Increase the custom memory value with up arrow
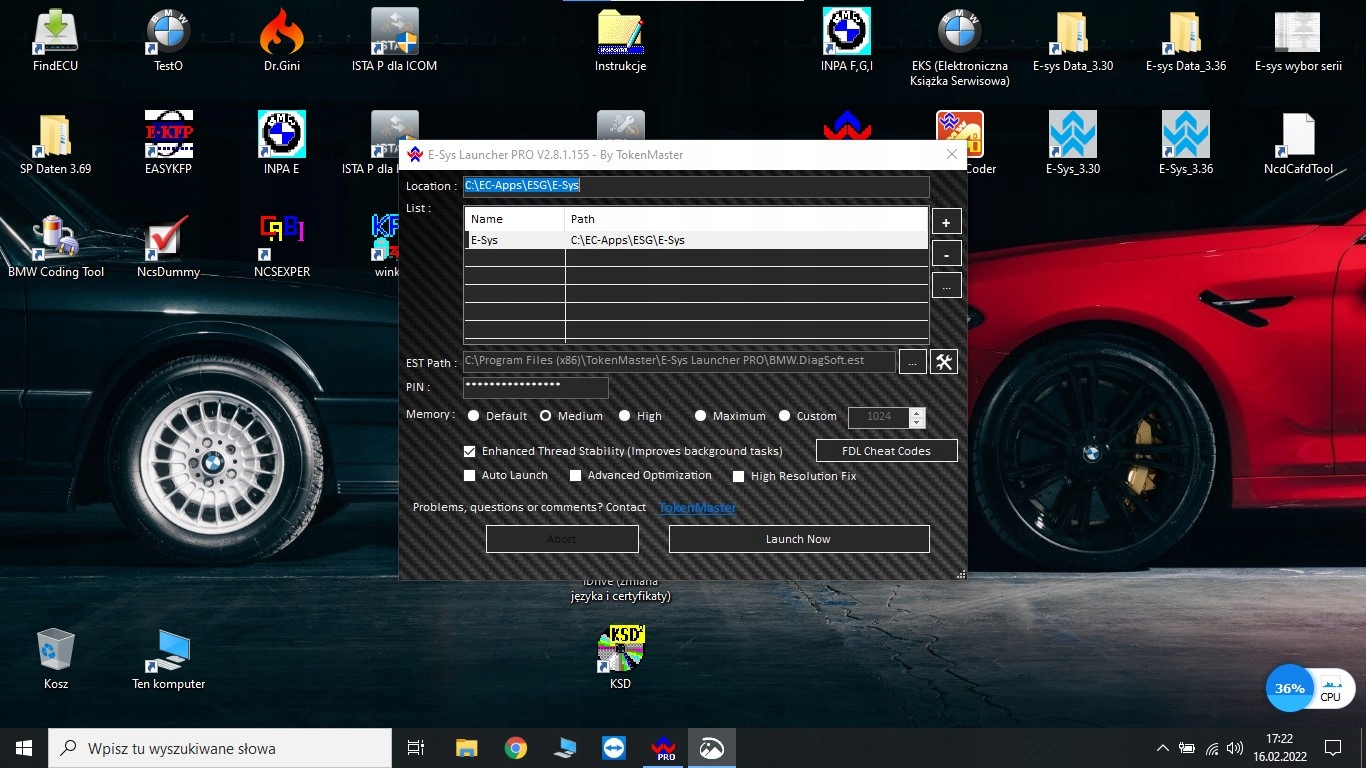Viewport: 1366px width, 768px height. [x=917, y=411]
